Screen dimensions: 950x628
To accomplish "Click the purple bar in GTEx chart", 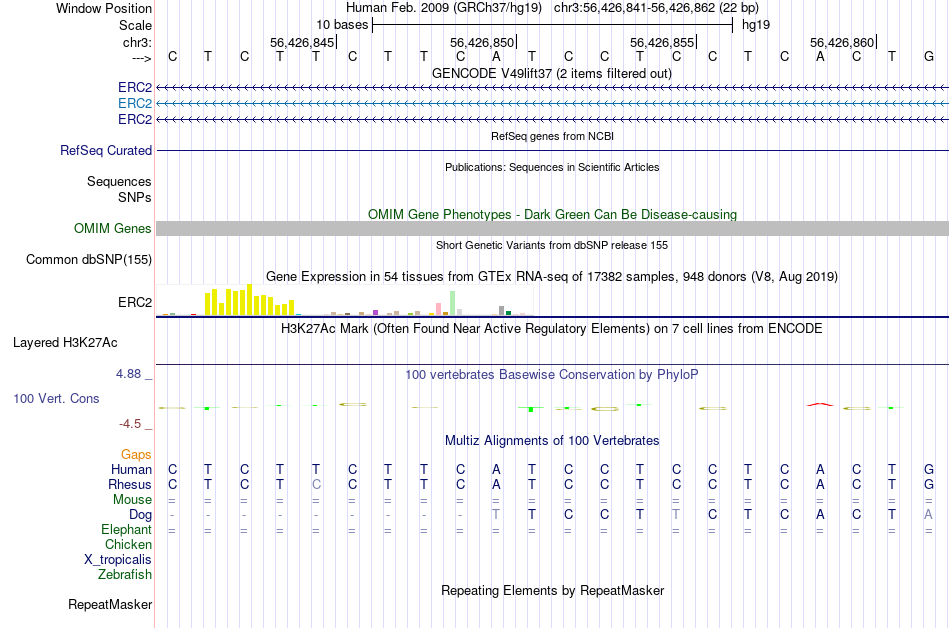I will [x=376, y=312].
